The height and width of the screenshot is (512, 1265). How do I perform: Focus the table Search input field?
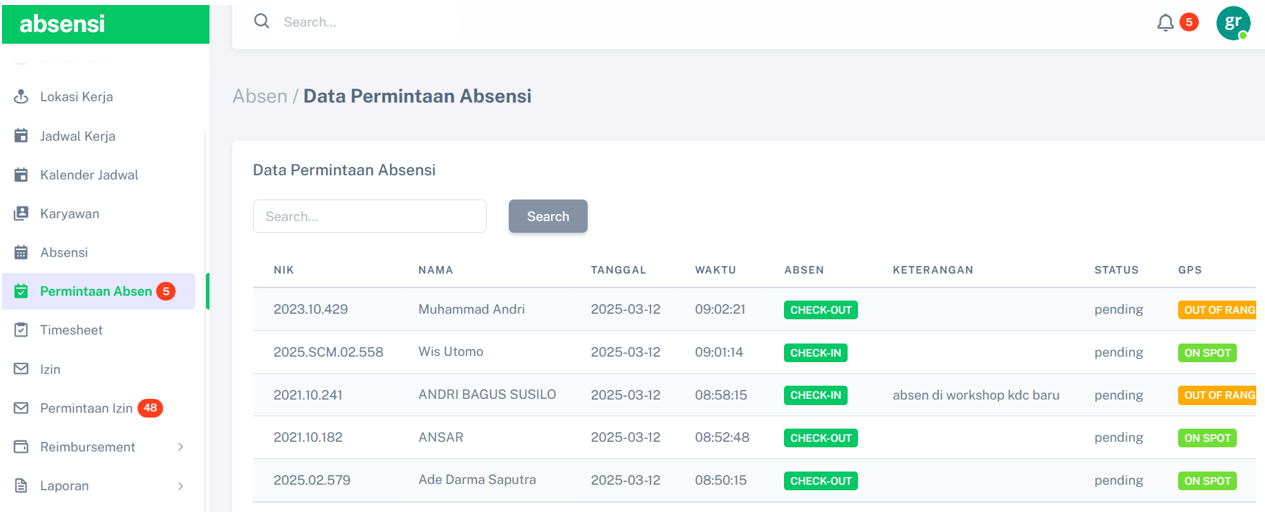point(369,216)
